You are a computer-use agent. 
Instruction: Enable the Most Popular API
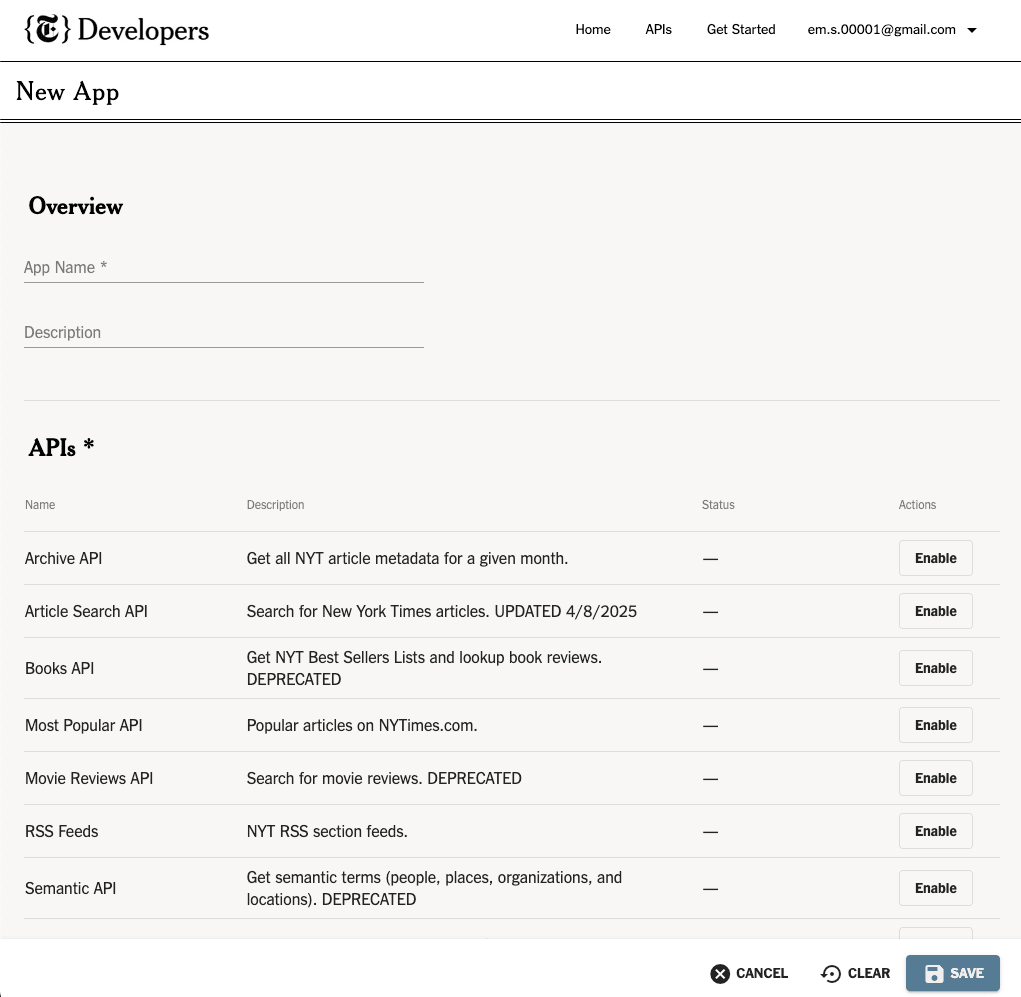click(936, 725)
